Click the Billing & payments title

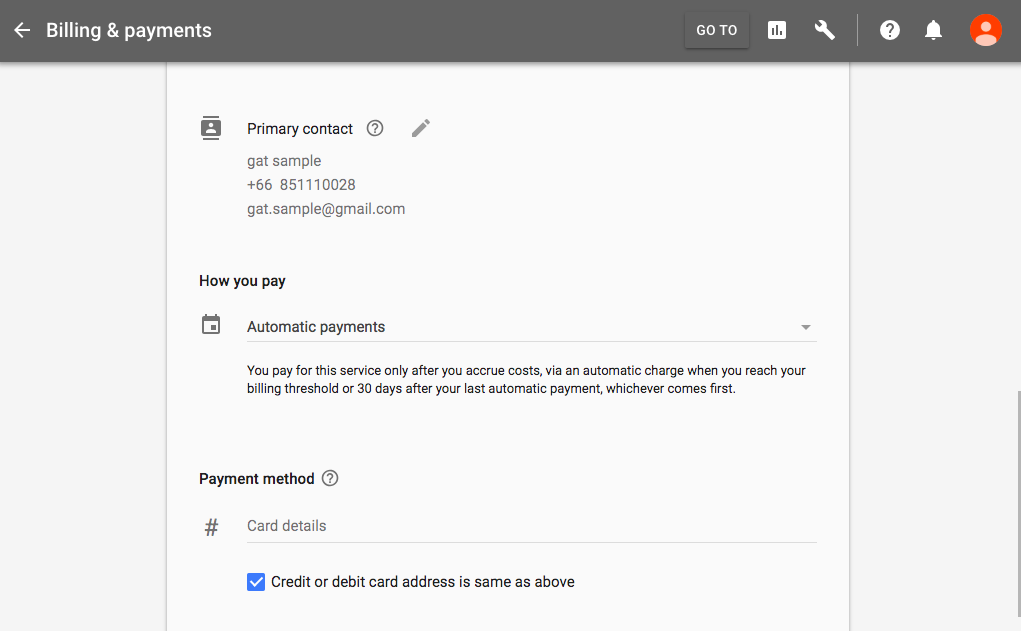pyautogui.click(x=129, y=30)
